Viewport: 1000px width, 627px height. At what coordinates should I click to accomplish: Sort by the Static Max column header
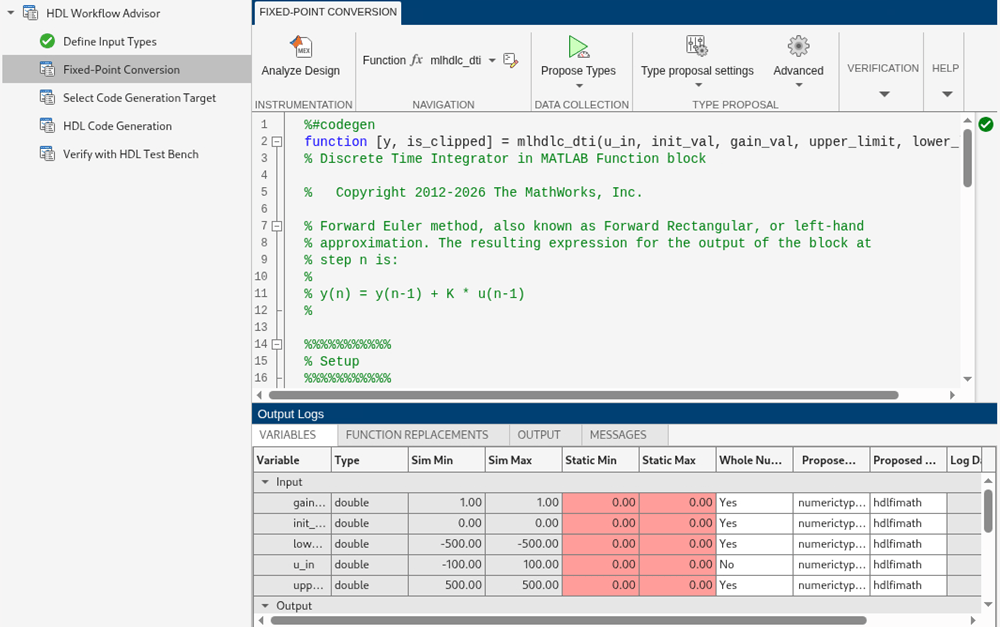pyautogui.click(x=677, y=460)
